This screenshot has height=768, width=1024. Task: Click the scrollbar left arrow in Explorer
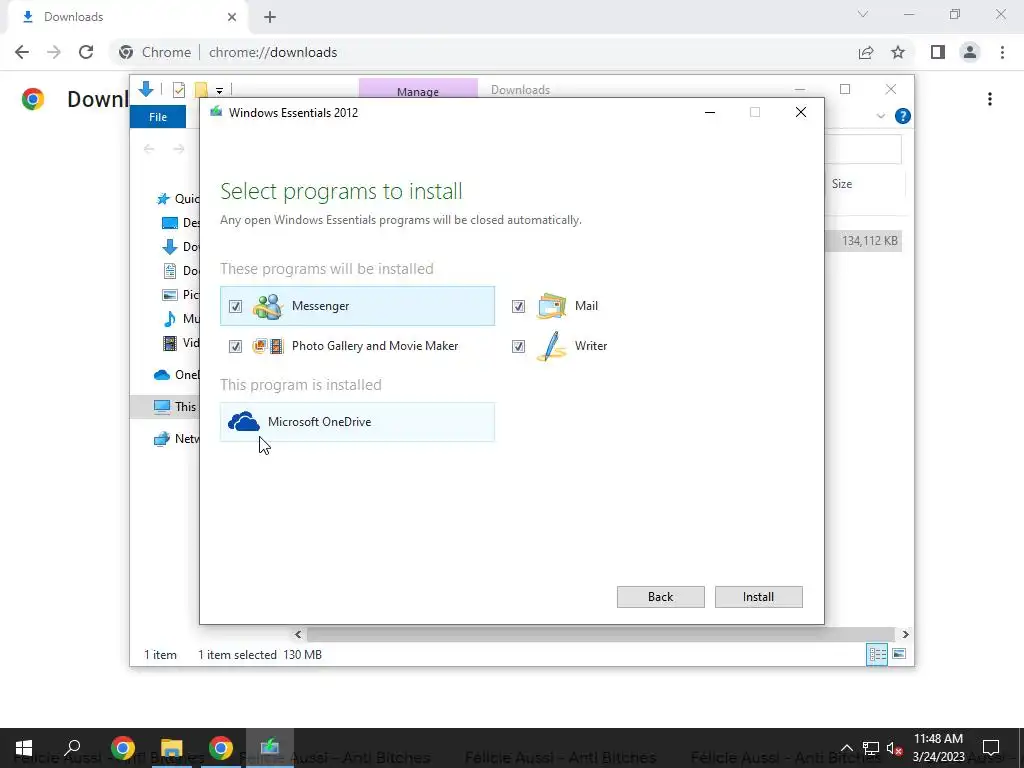click(x=298, y=634)
